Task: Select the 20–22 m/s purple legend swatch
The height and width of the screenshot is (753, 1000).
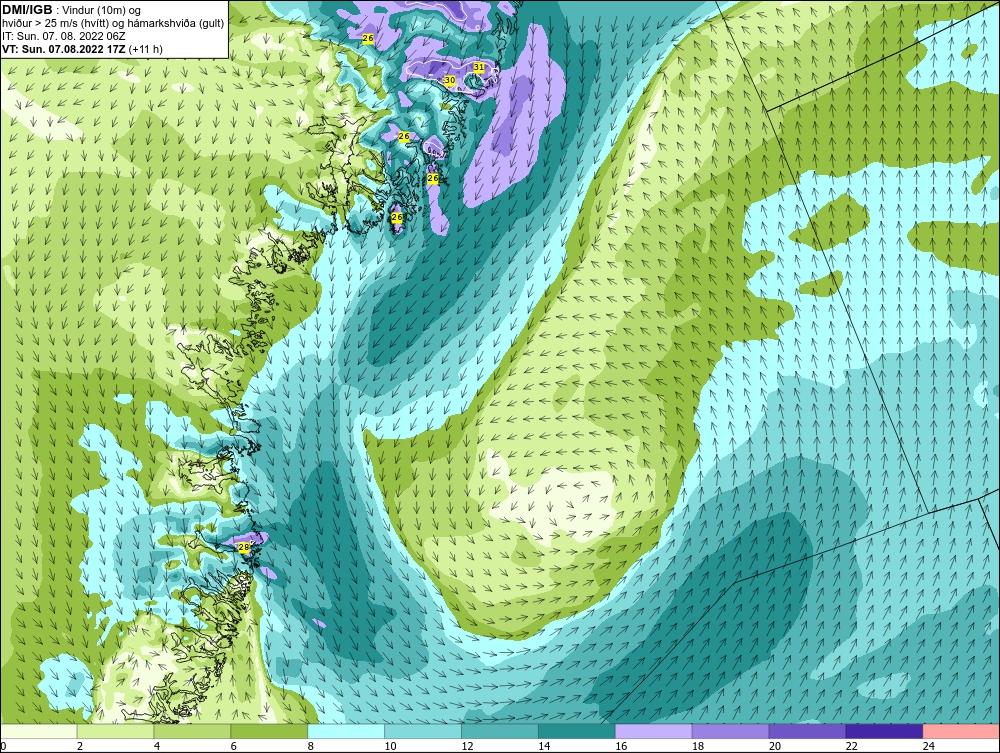Action: pyautogui.click(x=807, y=731)
